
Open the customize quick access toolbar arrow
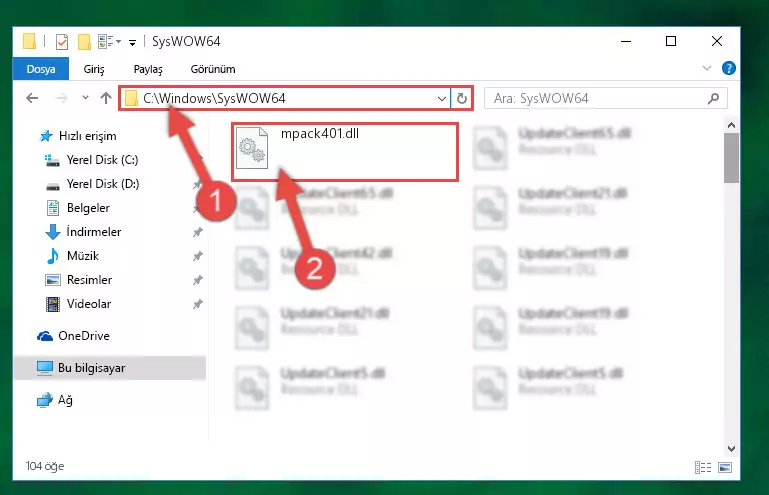(132, 43)
